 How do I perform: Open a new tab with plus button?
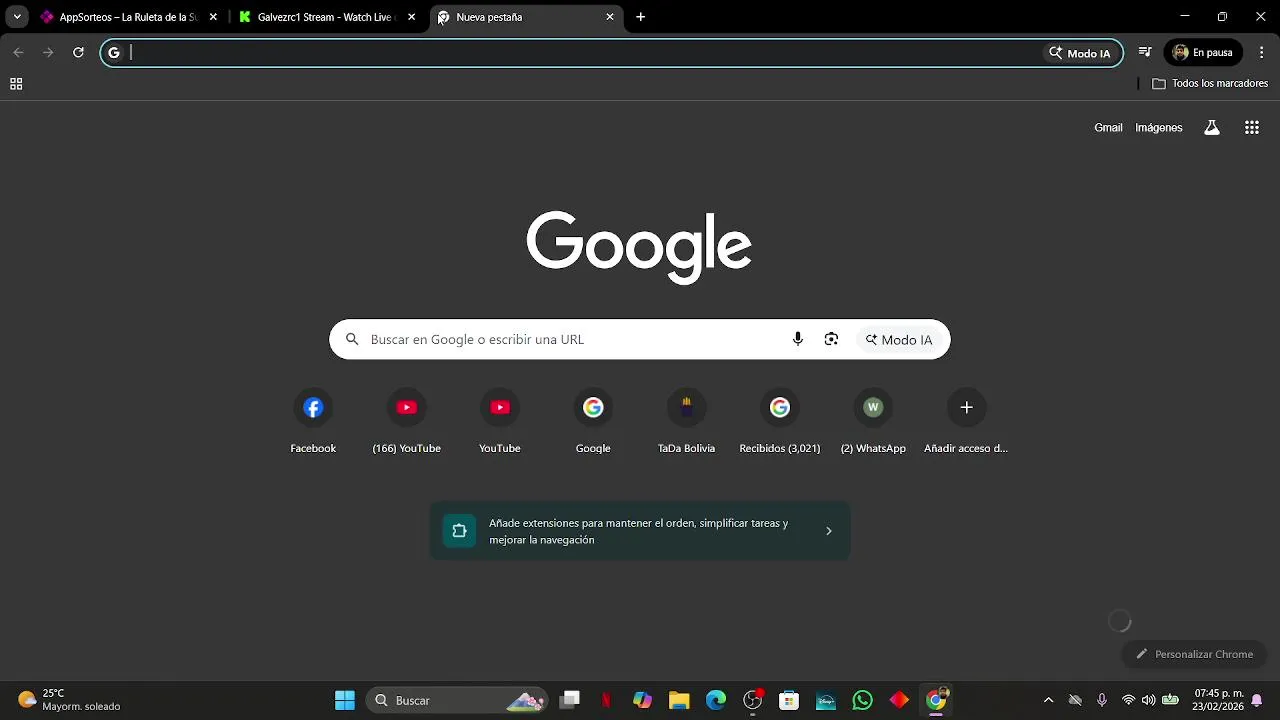(x=641, y=17)
